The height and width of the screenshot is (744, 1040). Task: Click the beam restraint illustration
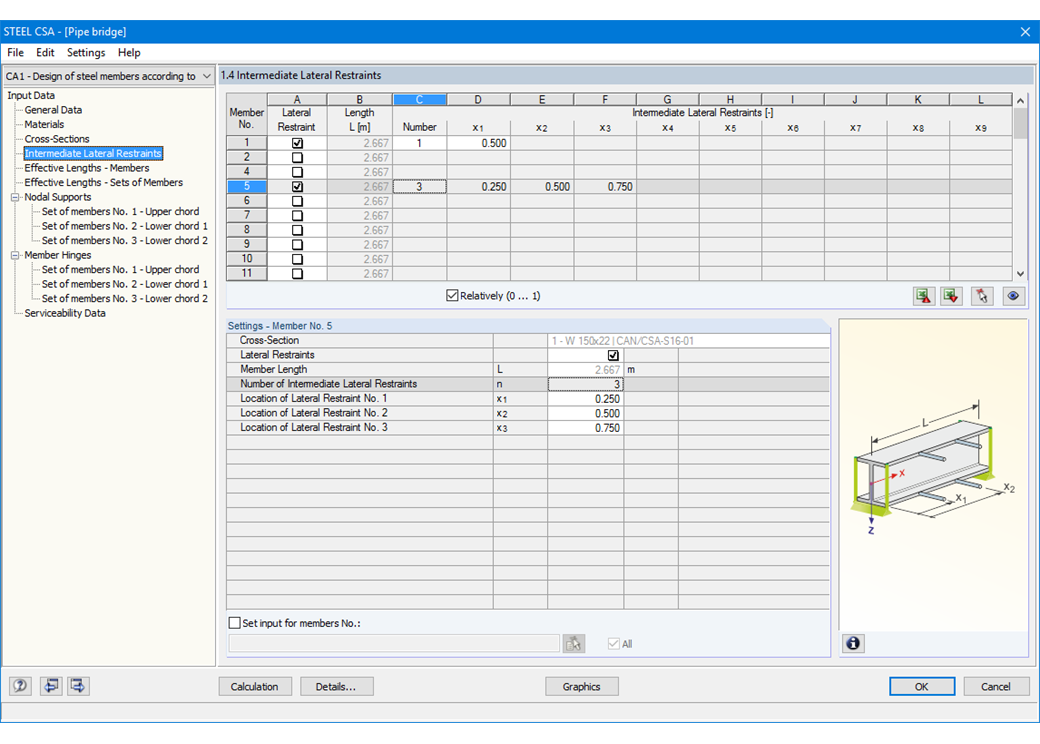pos(932,466)
